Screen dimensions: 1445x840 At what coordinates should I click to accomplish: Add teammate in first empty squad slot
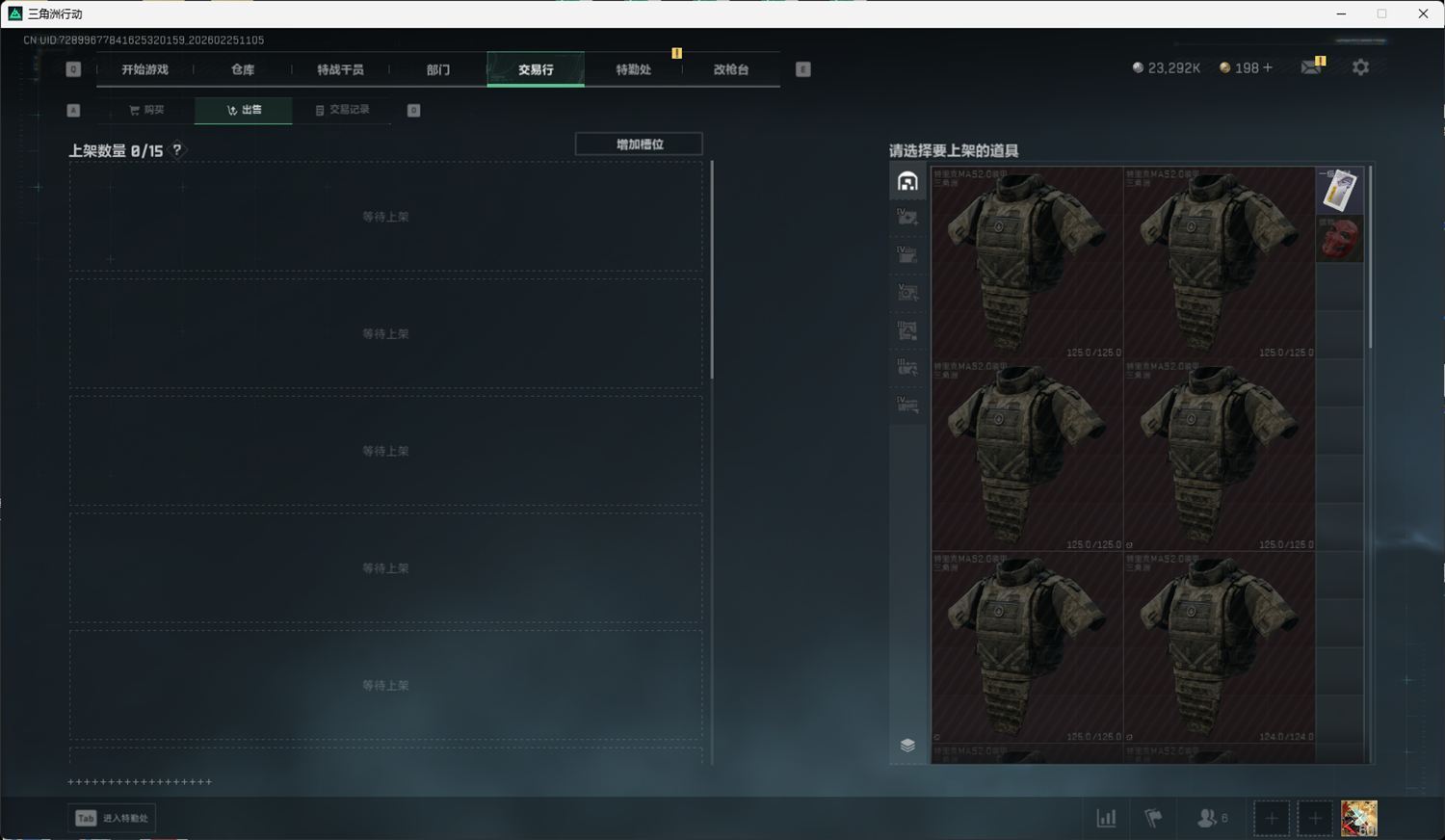click(x=1271, y=818)
